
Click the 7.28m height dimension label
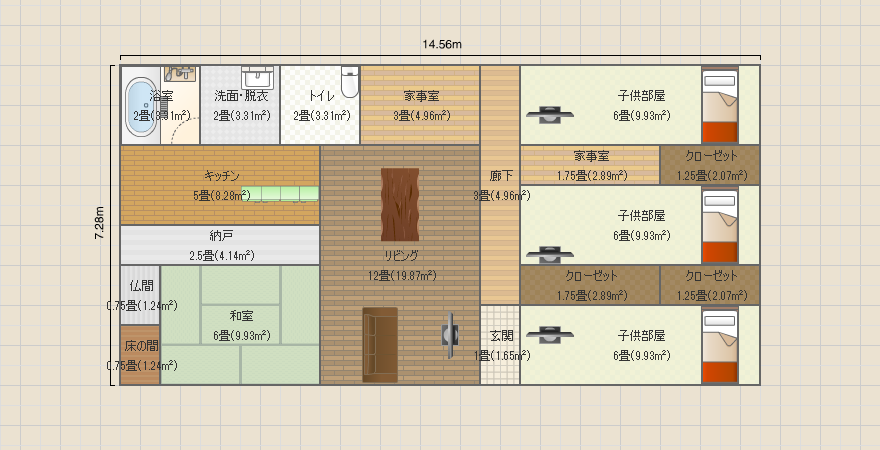pos(100,224)
